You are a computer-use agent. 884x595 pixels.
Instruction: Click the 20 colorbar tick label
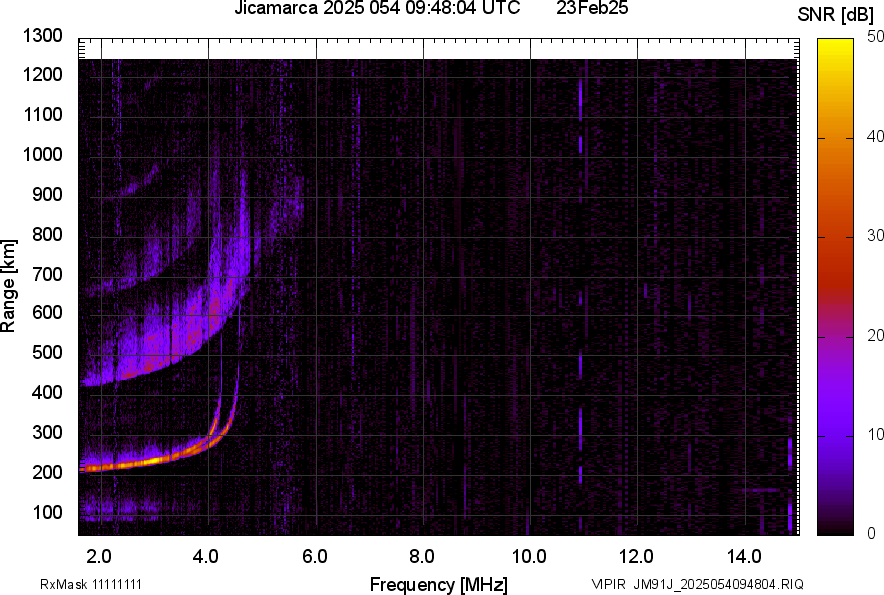876,336
